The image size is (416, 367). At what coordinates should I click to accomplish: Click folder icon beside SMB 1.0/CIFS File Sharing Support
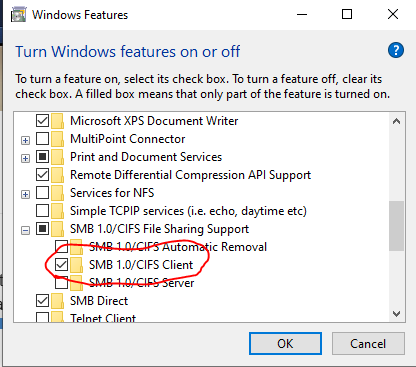tap(57, 229)
